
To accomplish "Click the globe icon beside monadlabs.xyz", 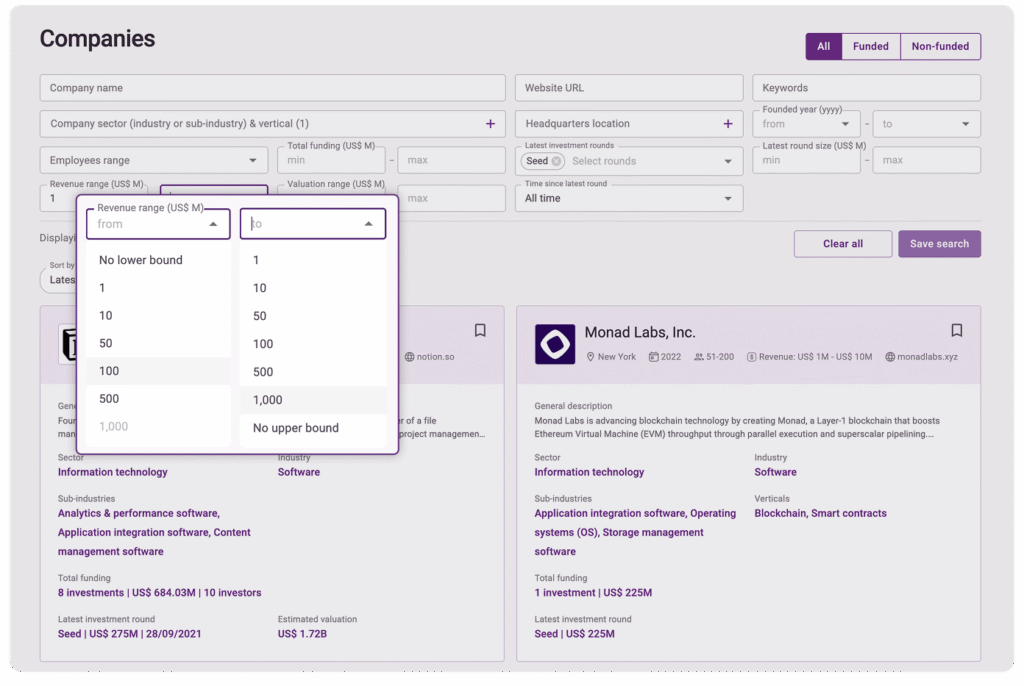I will point(890,357).
